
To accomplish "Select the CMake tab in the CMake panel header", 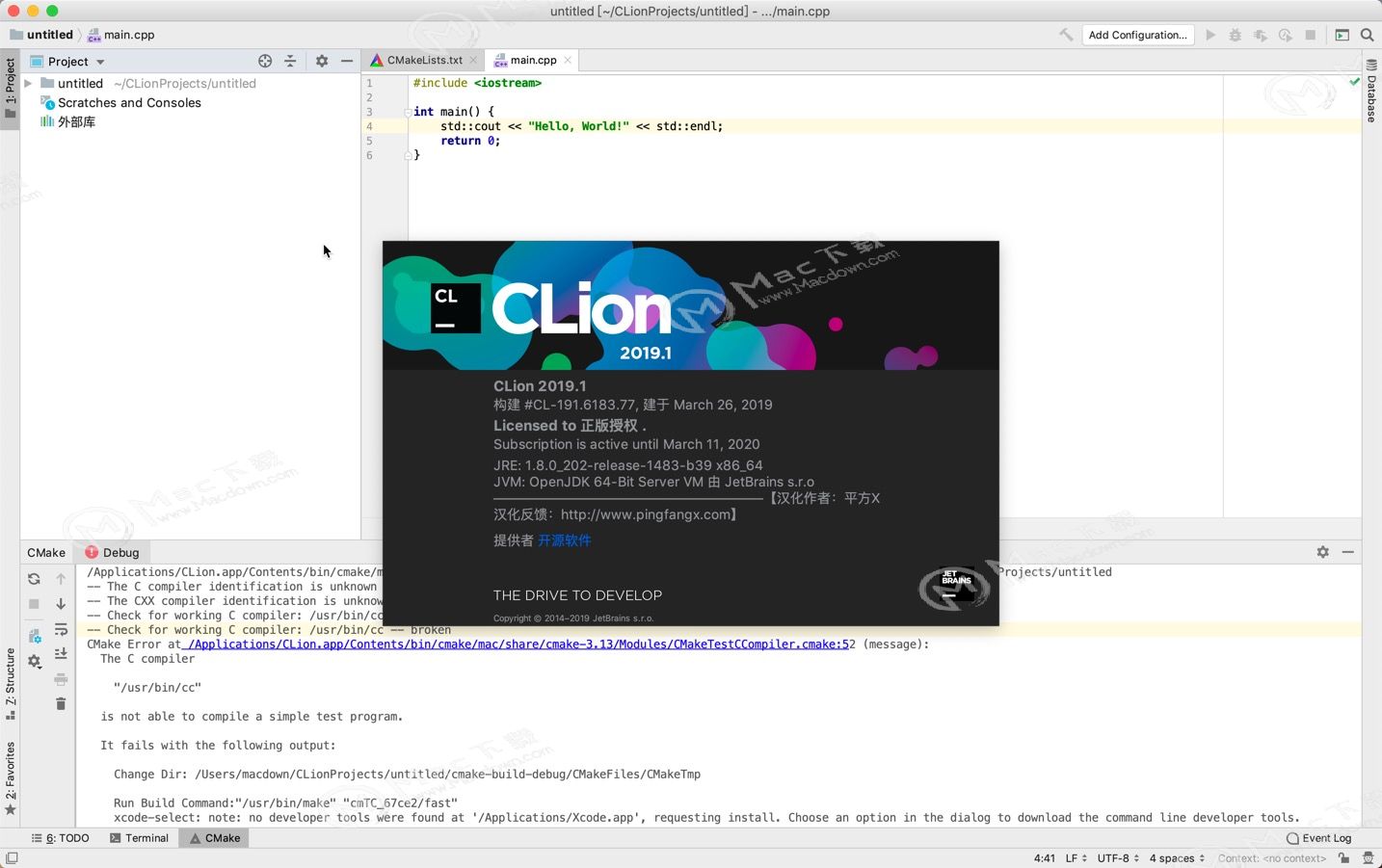I will coord(46,552).
